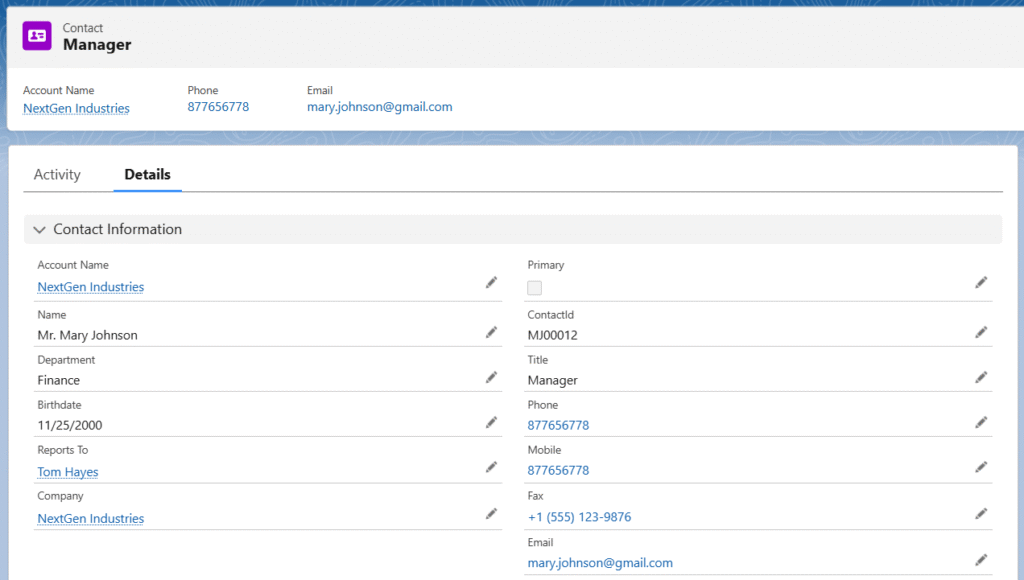Click the purple Contact record icon
The height and width of the screenshot is (580, 1024).
(37, 36)
